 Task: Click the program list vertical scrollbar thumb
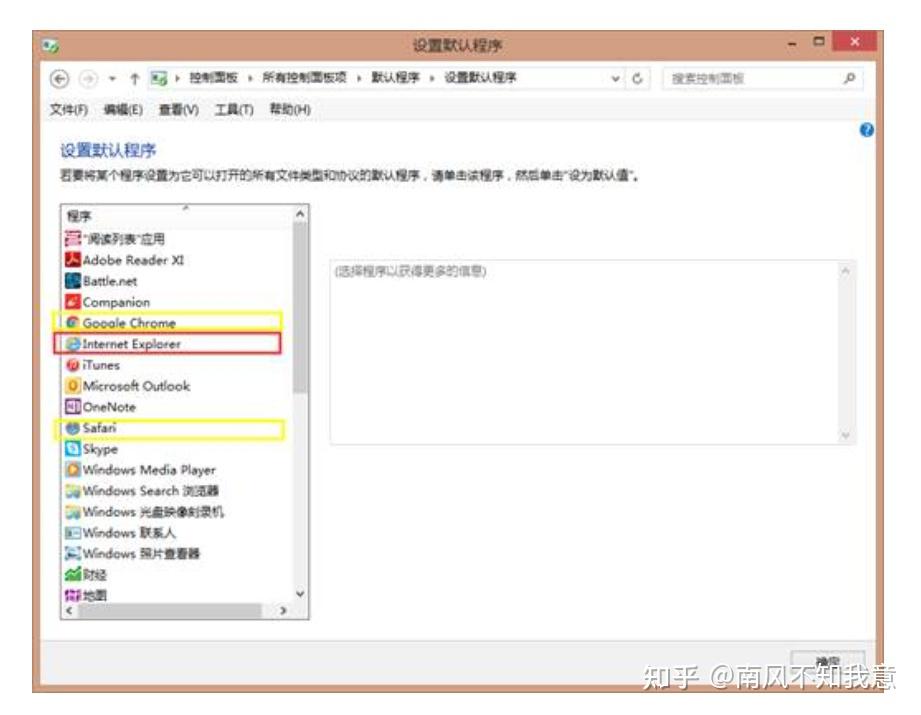pos(300,307)
